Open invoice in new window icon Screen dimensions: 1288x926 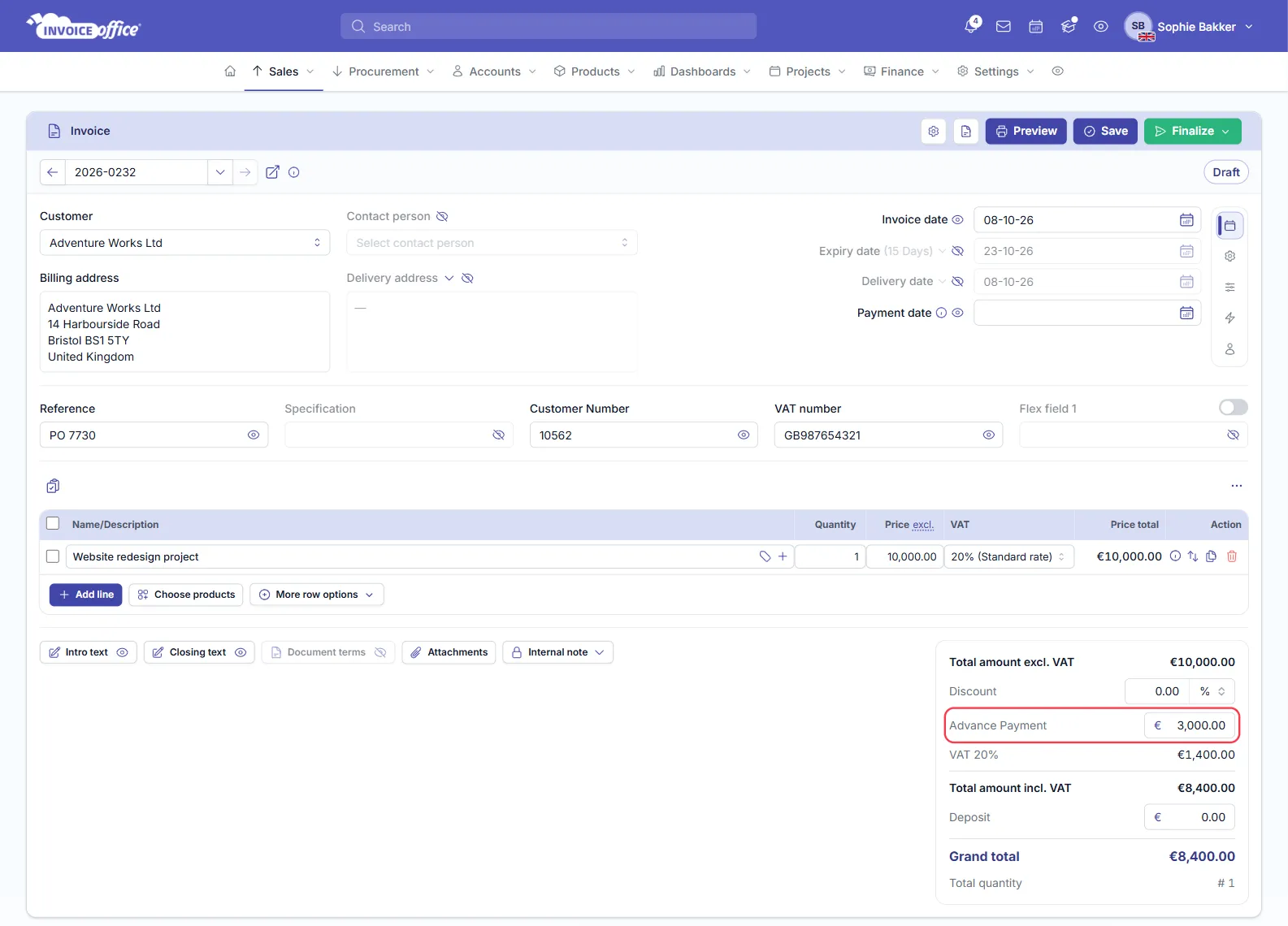click(273, 172)
